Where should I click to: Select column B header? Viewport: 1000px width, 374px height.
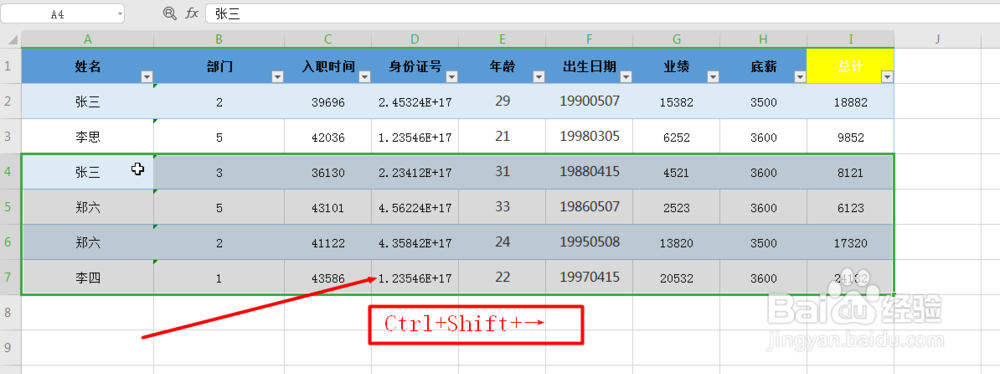pos(219,40)
